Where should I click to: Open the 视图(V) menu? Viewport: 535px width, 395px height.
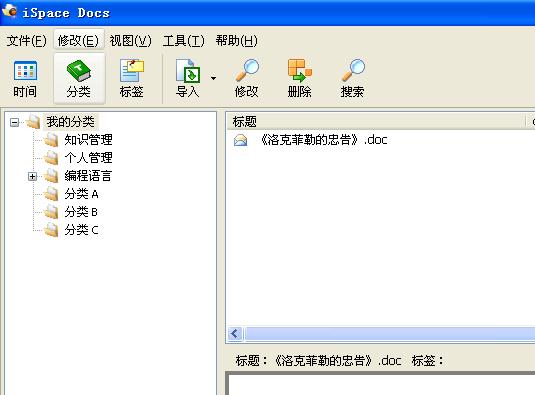131,41
